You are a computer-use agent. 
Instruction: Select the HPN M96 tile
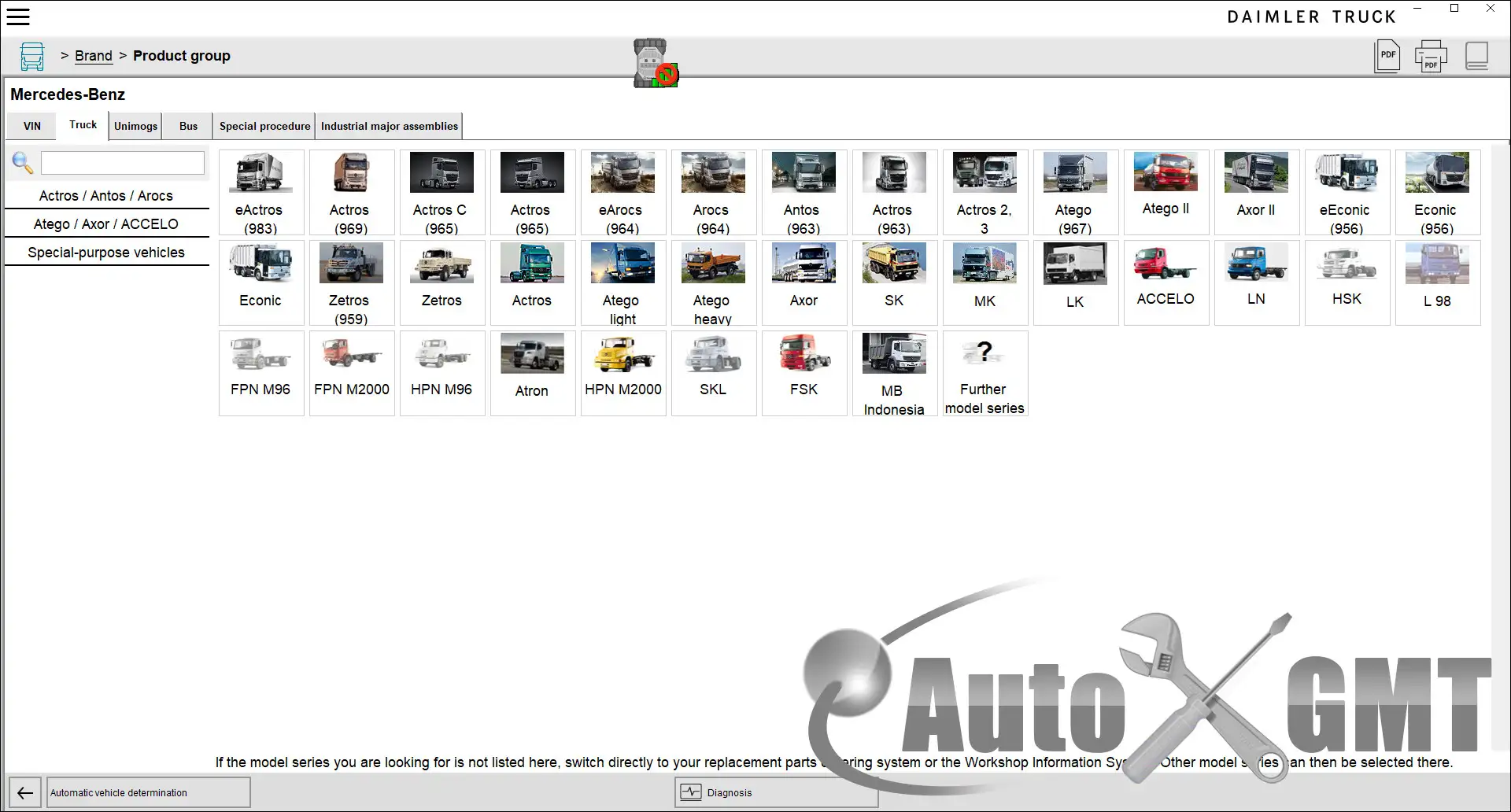click(442, 374)
